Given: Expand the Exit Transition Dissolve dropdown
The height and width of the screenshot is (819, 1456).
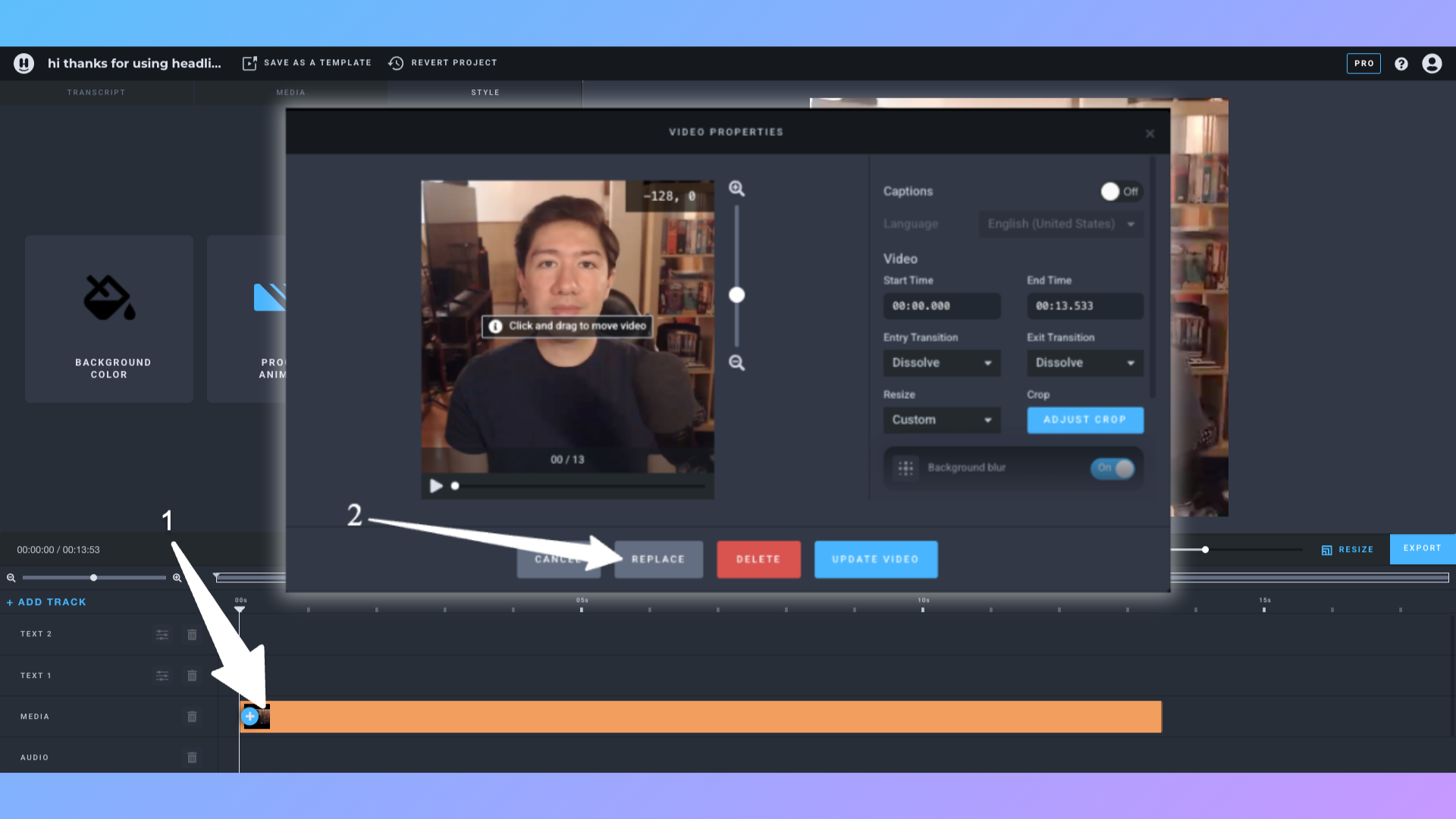Looking at the screenshot, I should pyautogui.click(x=1084, y=363).
